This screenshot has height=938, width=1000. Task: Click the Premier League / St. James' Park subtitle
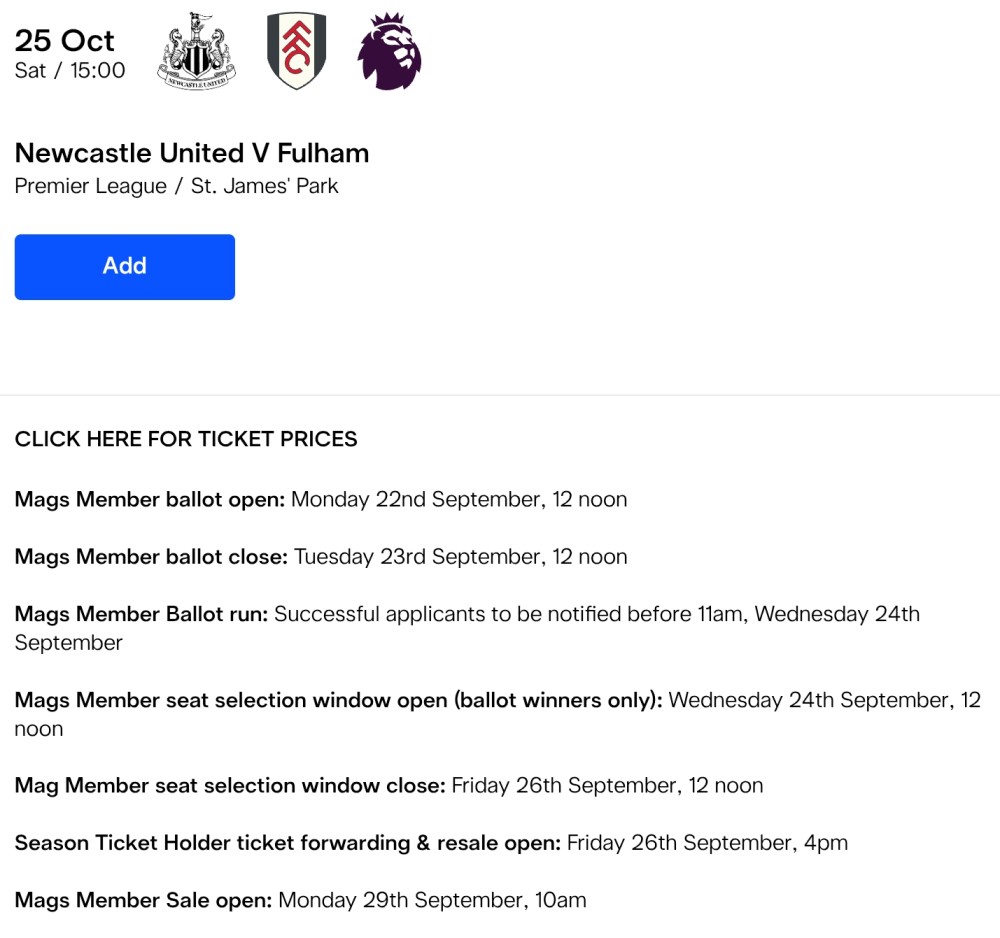[x=177, y=186]
